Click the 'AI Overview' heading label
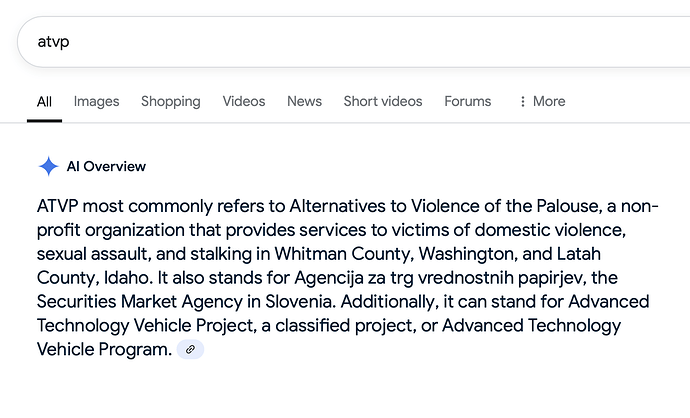 click(x=106, y=166)
